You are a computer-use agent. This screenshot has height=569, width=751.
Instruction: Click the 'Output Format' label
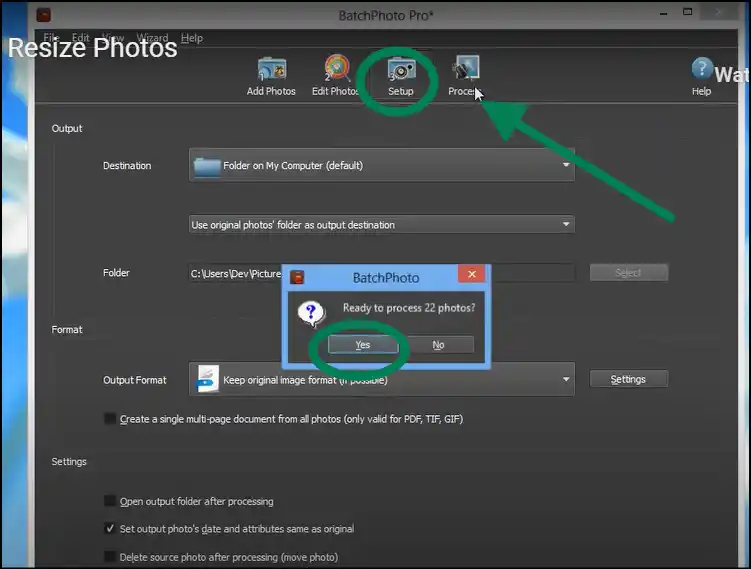coord(135,380)
